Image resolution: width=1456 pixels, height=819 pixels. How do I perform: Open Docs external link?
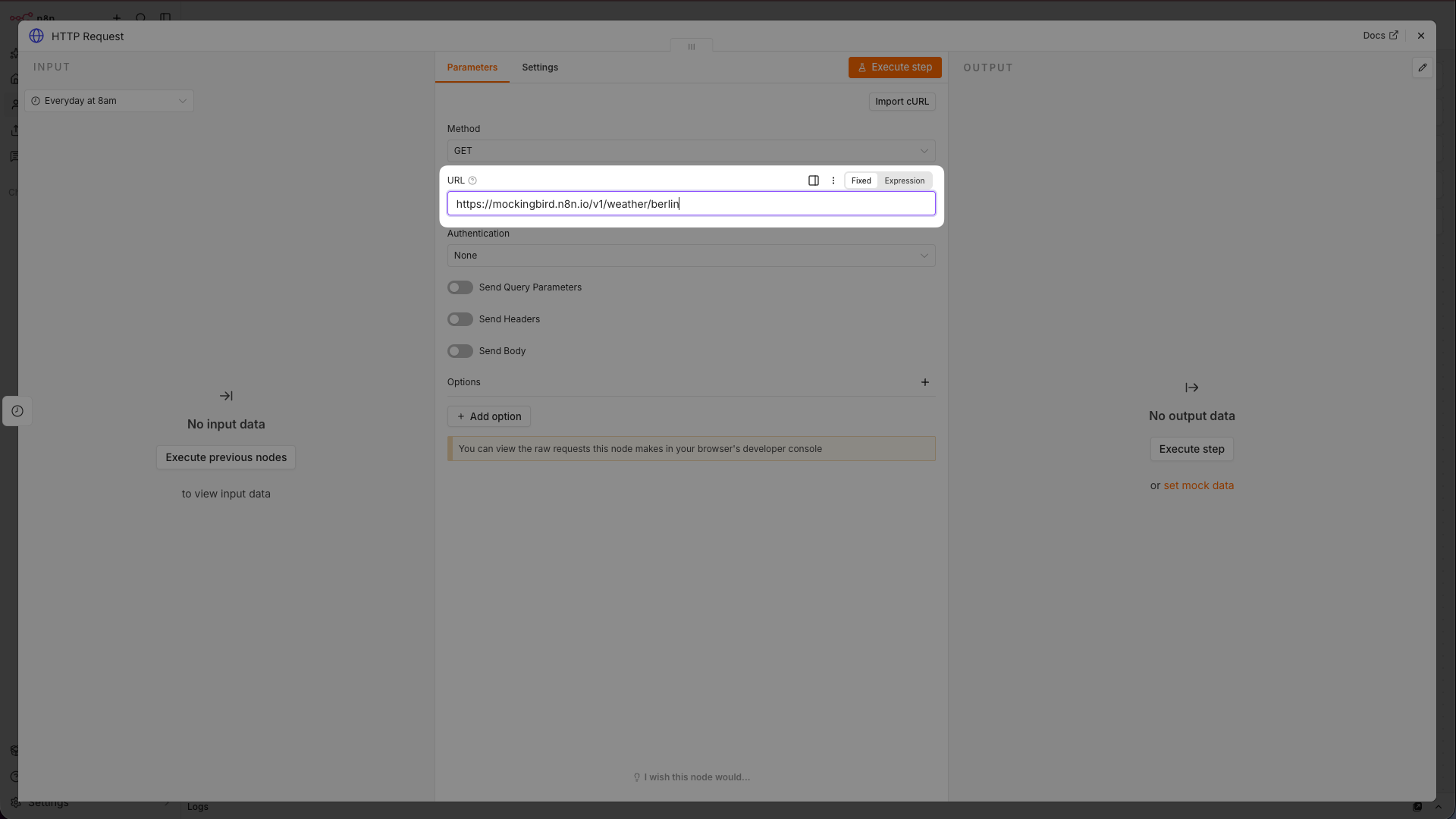(1380, 36)
